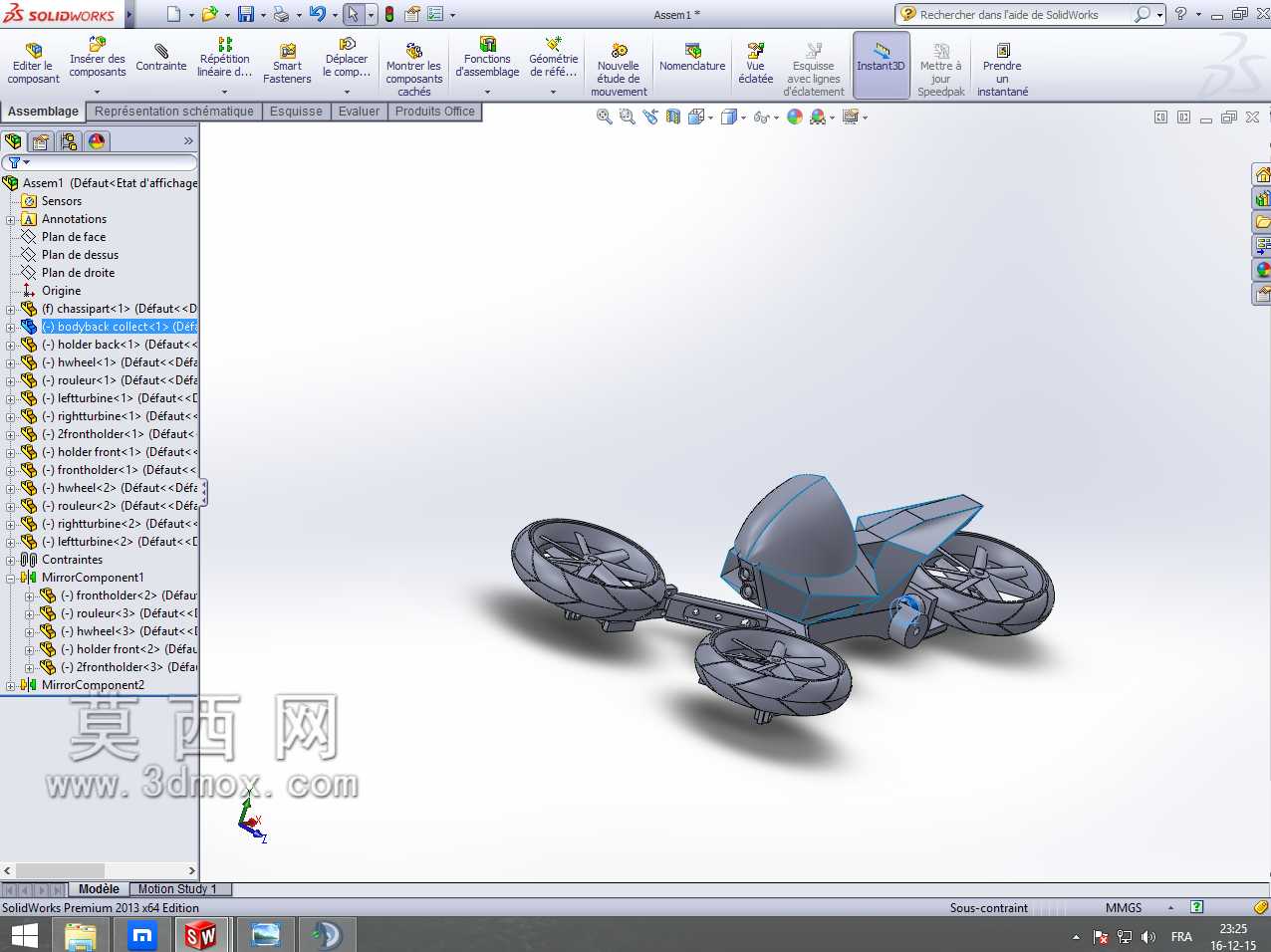Screen dimensions: 1271x952
Task: Click the Edit appearance color ball
Action: click(x=795, y=117)
